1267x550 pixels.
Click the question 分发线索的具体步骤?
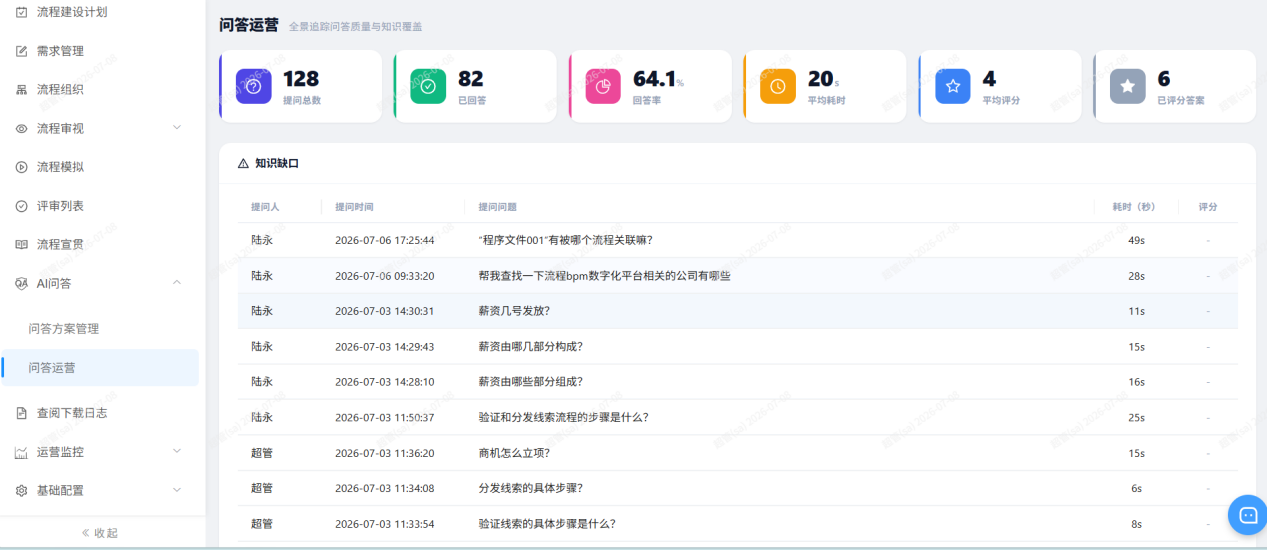(531, 488)
